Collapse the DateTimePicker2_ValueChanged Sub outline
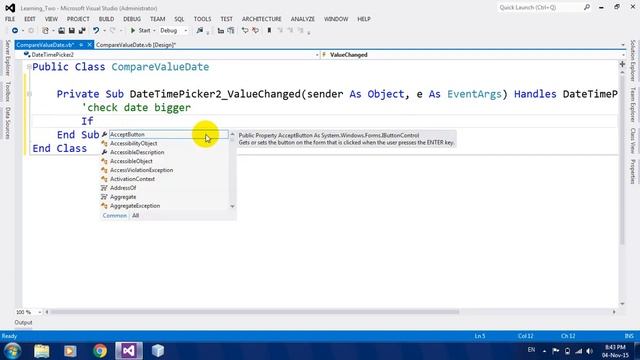640x360 pixels. (29, 94)
